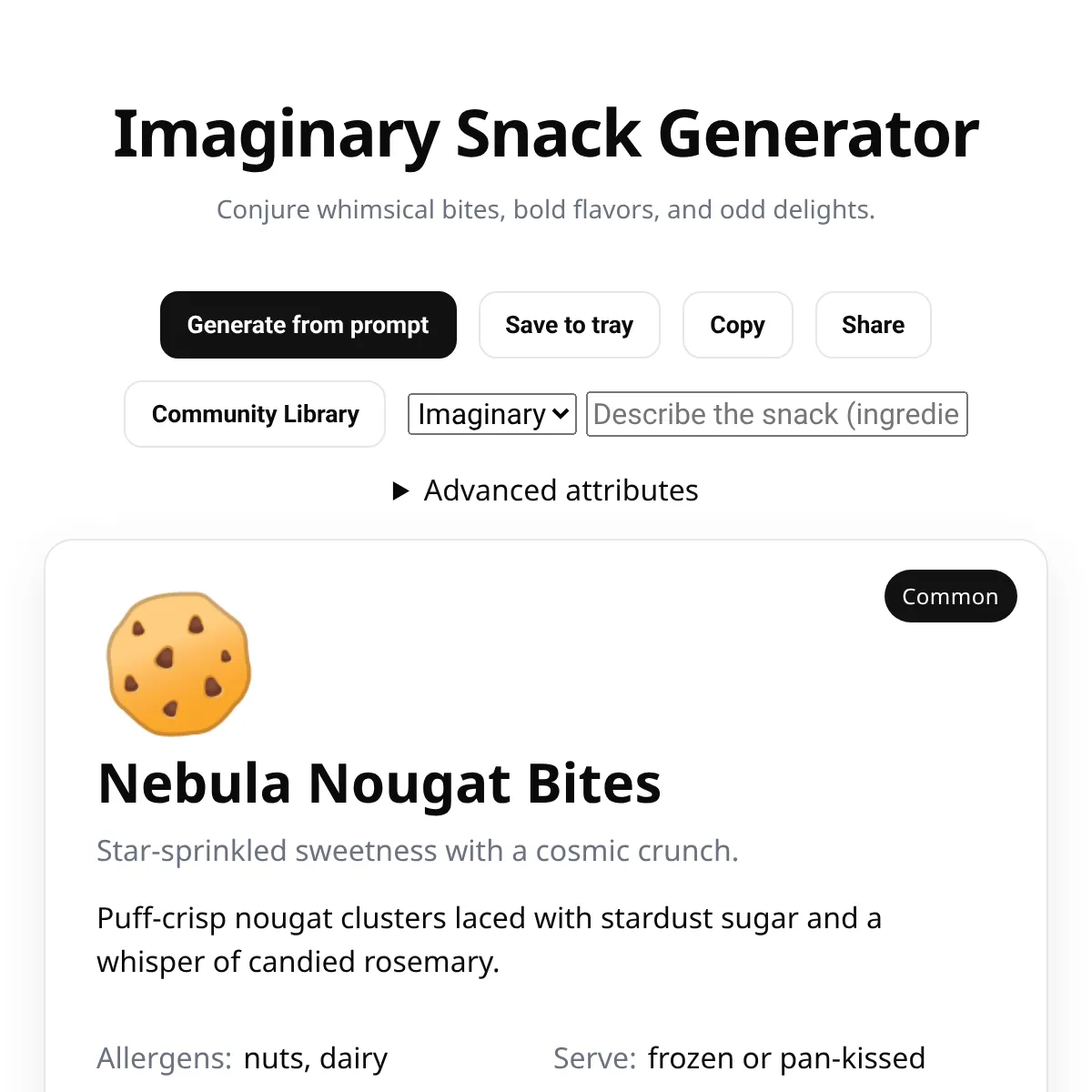
Task: Copy the generated snack
Action: [738, 325]
